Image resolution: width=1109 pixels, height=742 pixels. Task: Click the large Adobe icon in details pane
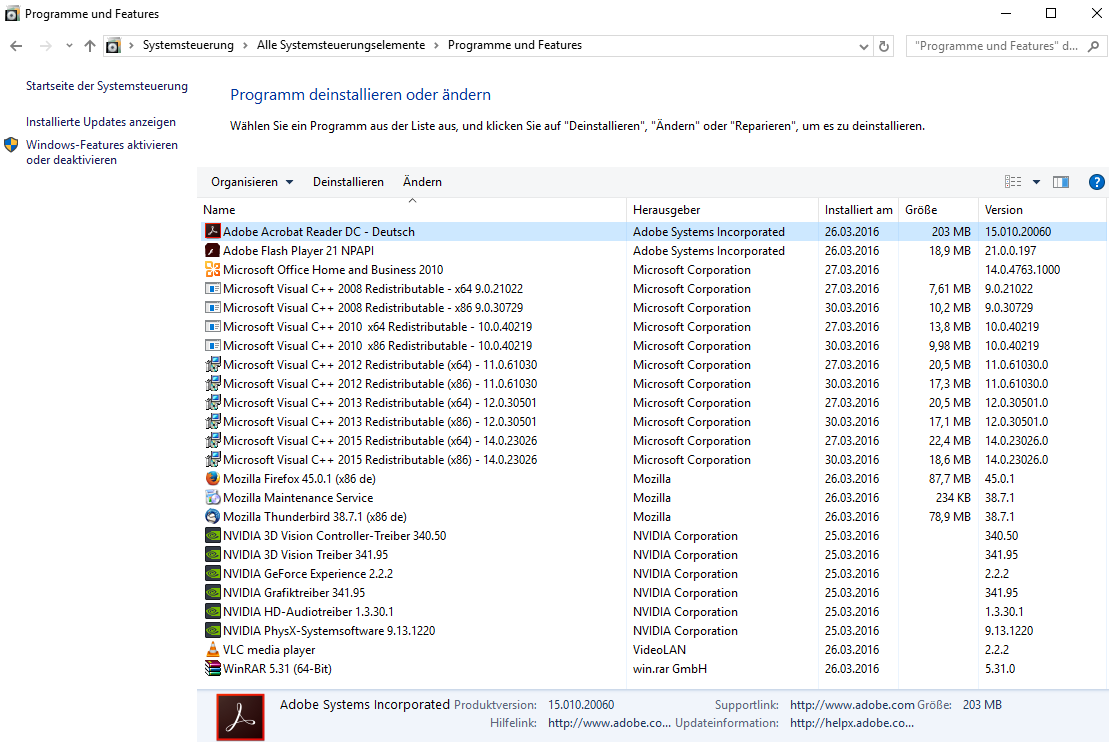coord(240,717)
